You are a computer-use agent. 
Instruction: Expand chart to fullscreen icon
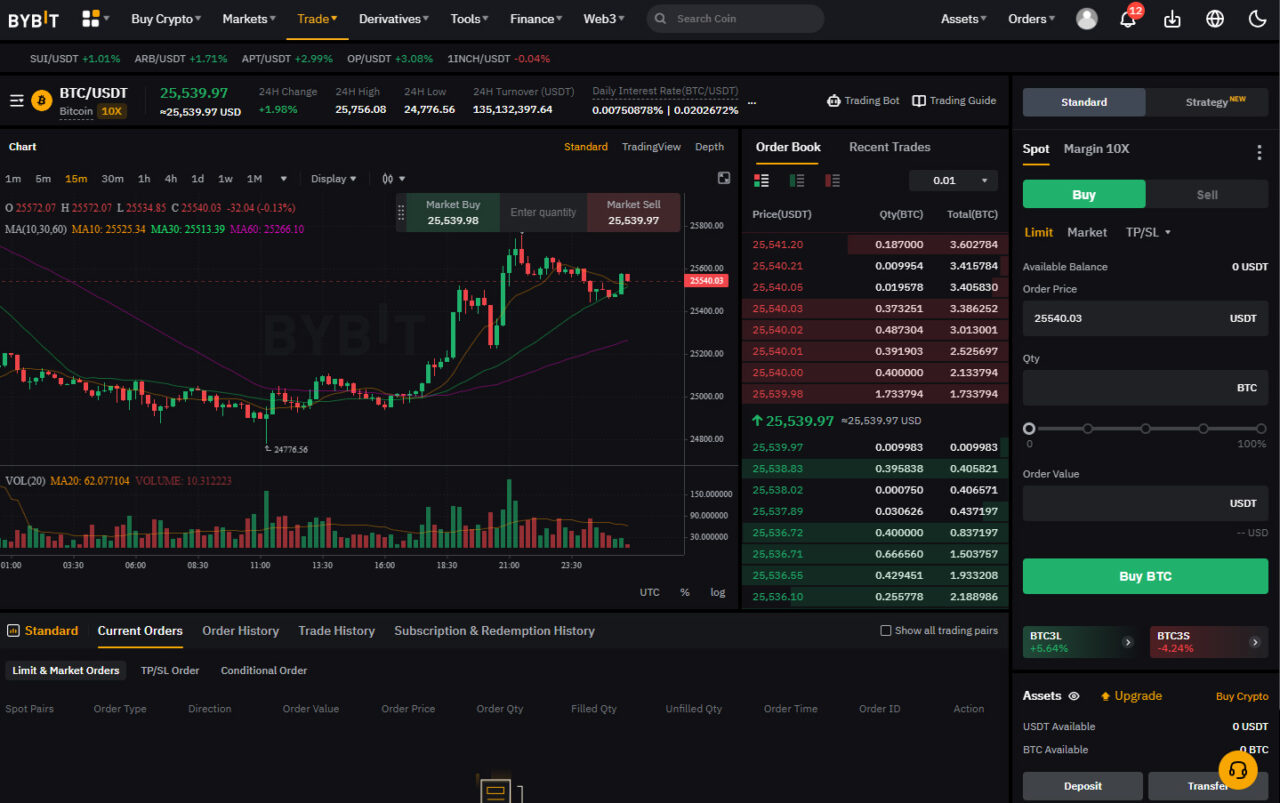724,178
